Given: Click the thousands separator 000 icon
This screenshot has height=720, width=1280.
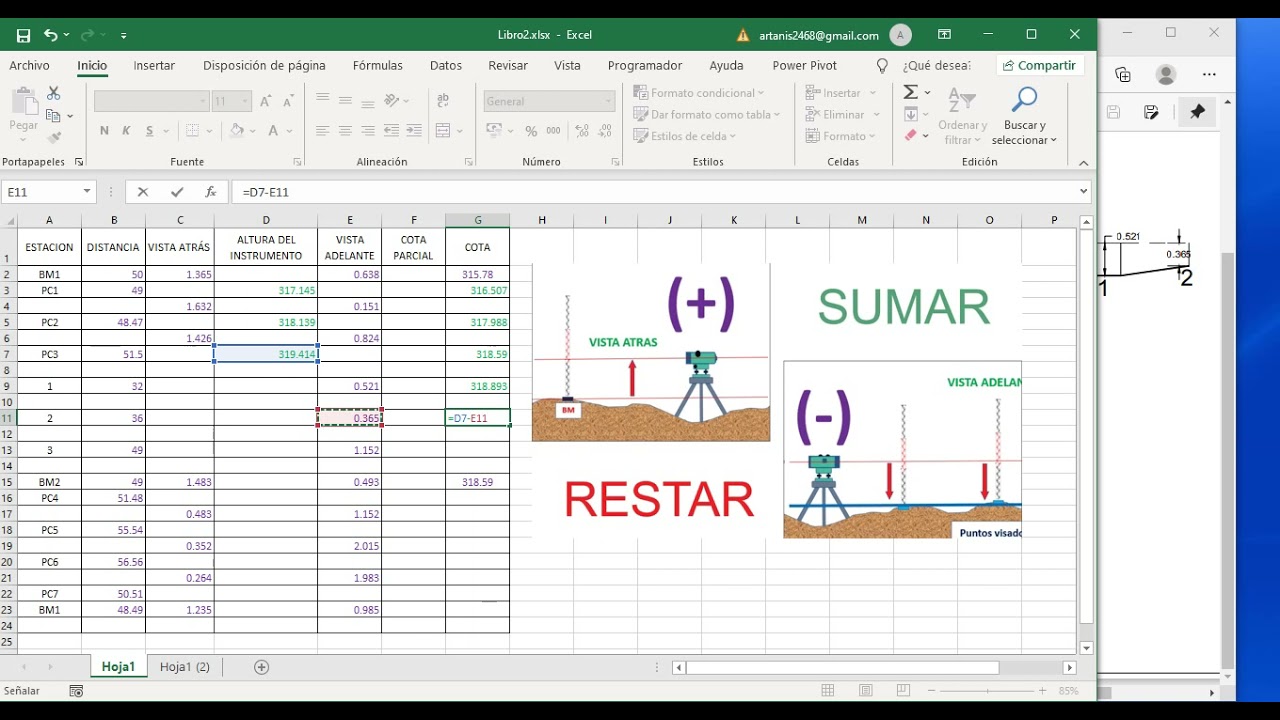Looking at the screenshot, I should coord(553,131).
